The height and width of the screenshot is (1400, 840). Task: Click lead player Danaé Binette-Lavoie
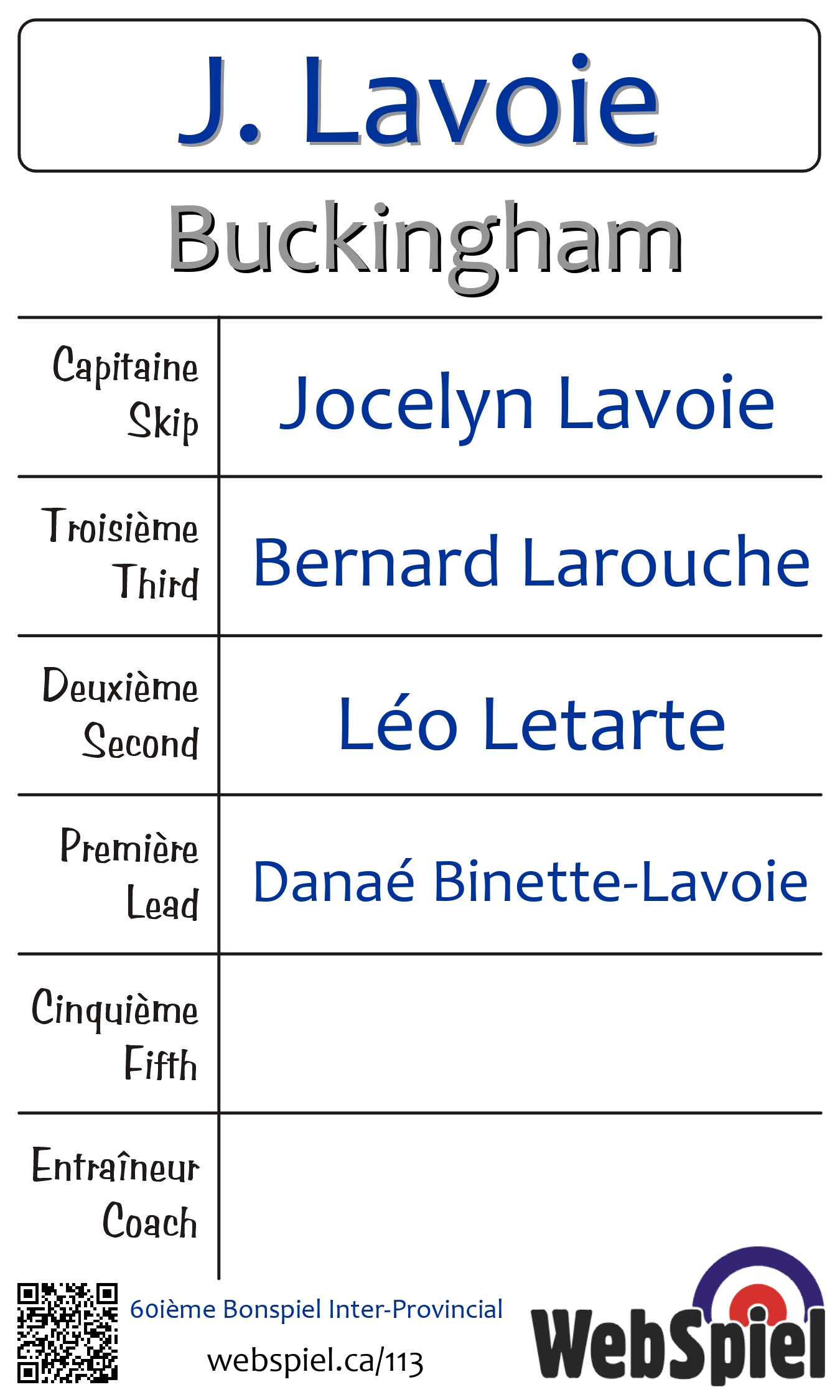(530, 881)
